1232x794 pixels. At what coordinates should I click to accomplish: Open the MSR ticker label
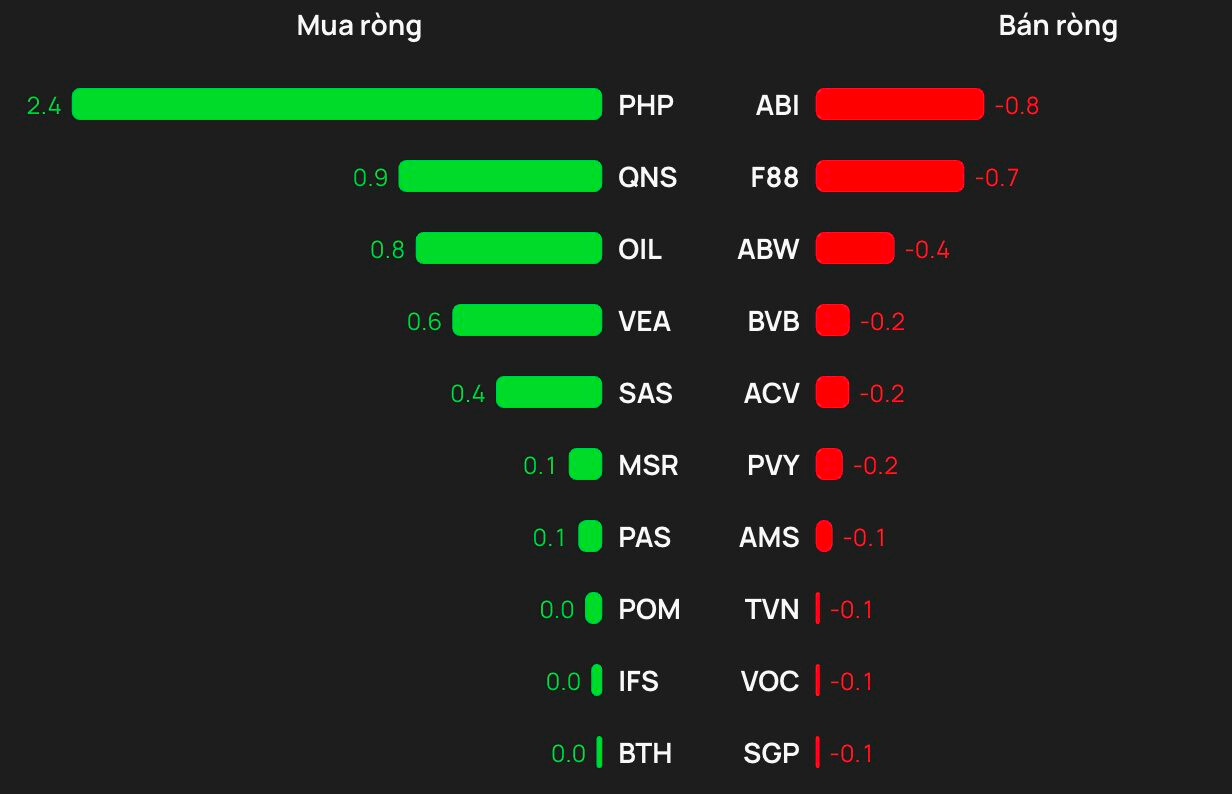[648, 465]
